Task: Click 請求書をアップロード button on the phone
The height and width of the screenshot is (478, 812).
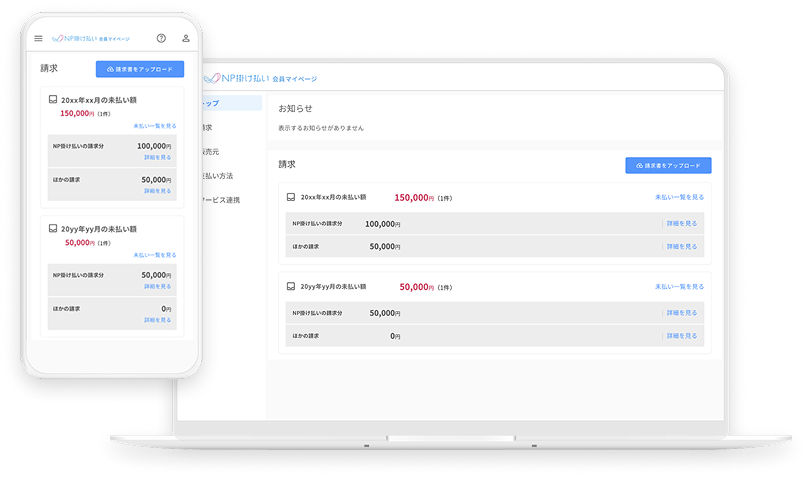Action: tap(140, 69)
